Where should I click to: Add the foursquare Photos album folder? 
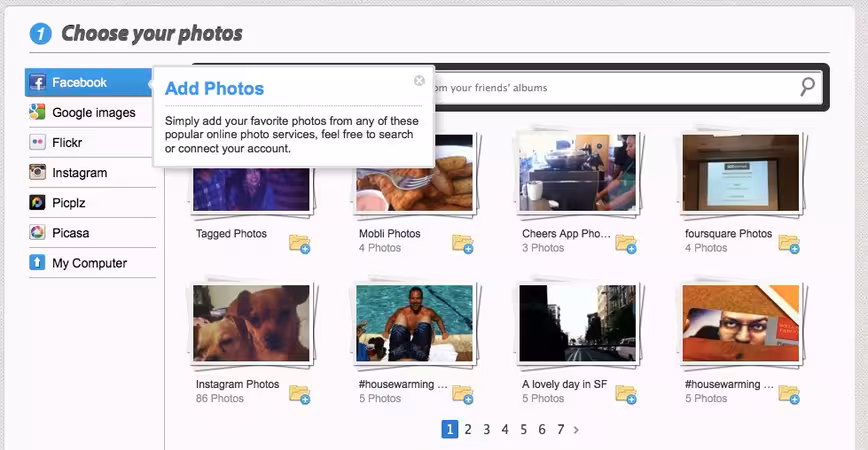pos(789,244)
